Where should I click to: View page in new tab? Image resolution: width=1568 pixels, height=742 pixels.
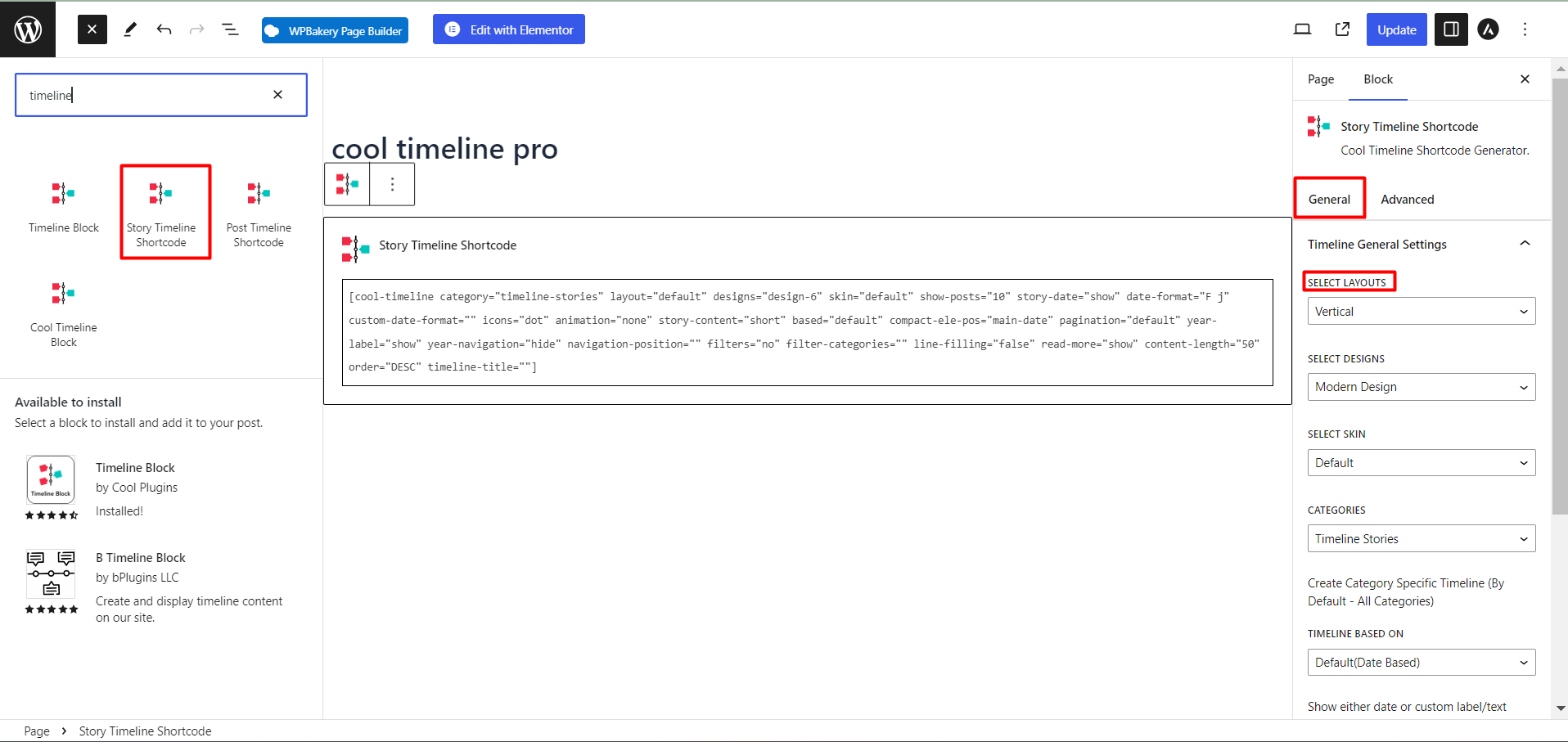1342,29
